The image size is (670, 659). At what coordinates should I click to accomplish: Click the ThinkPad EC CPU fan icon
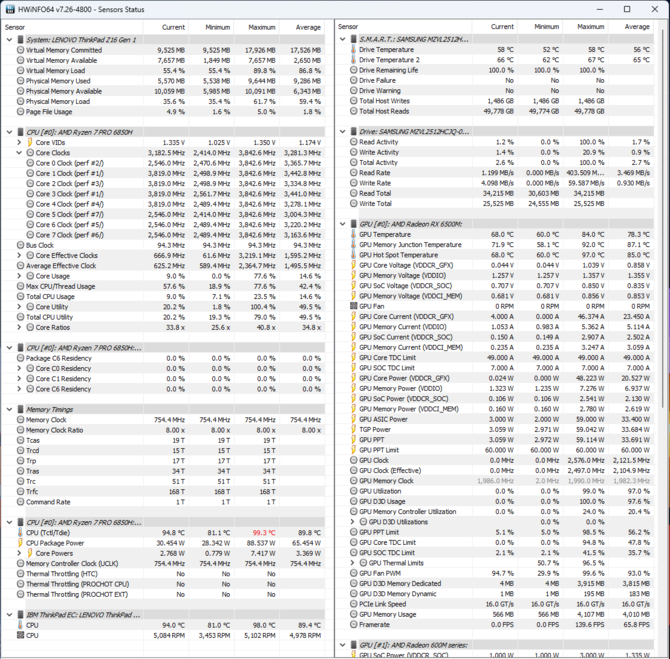[20, 635]
